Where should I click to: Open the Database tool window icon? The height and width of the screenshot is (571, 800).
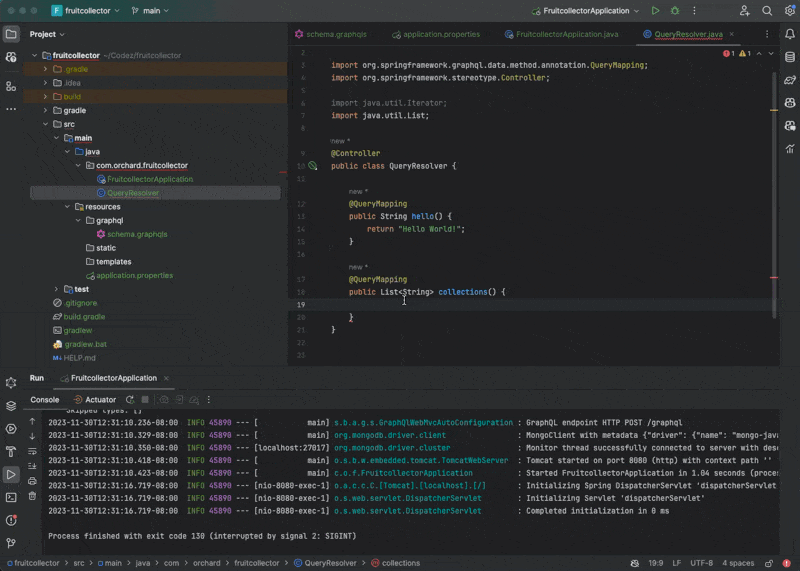click(790, 57)
